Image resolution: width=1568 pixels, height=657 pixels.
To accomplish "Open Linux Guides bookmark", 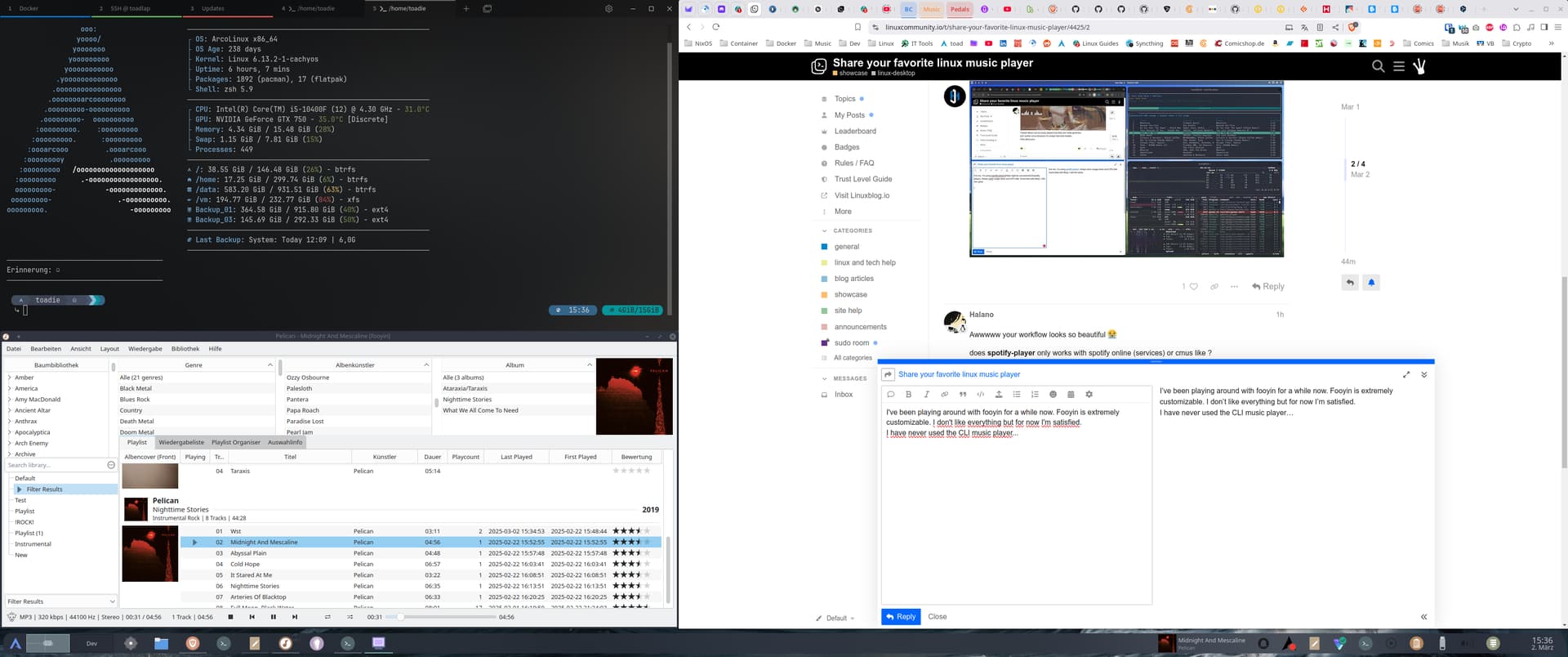I will point(1095,43).
